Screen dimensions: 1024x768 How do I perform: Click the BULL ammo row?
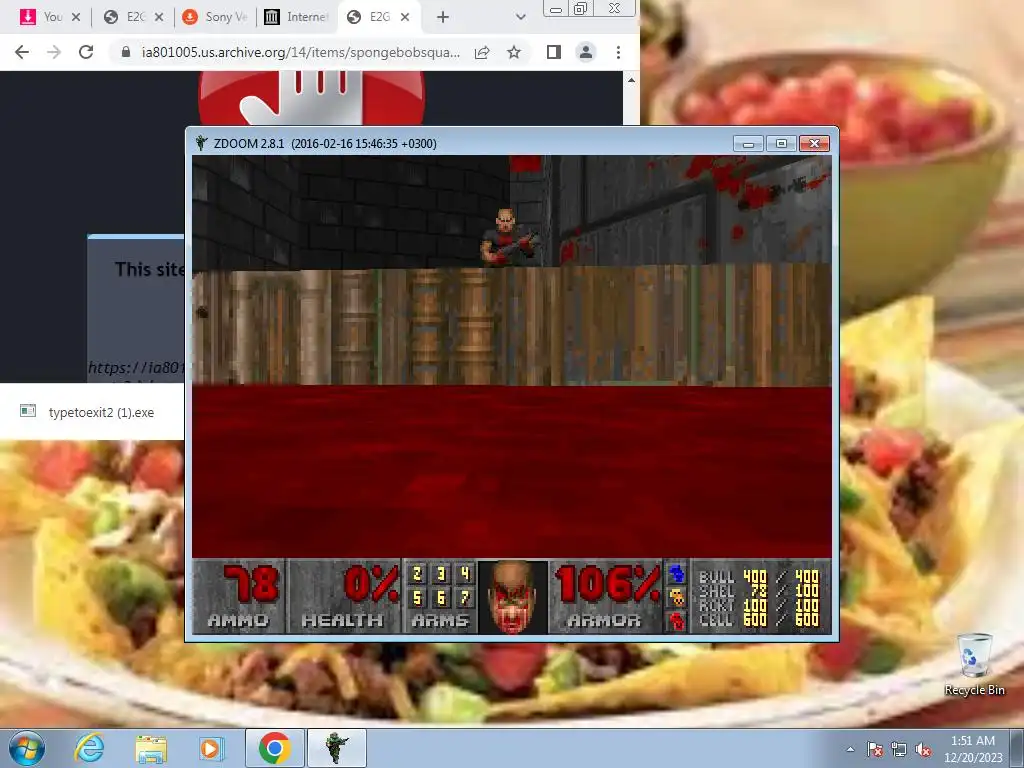pos(759,577)
